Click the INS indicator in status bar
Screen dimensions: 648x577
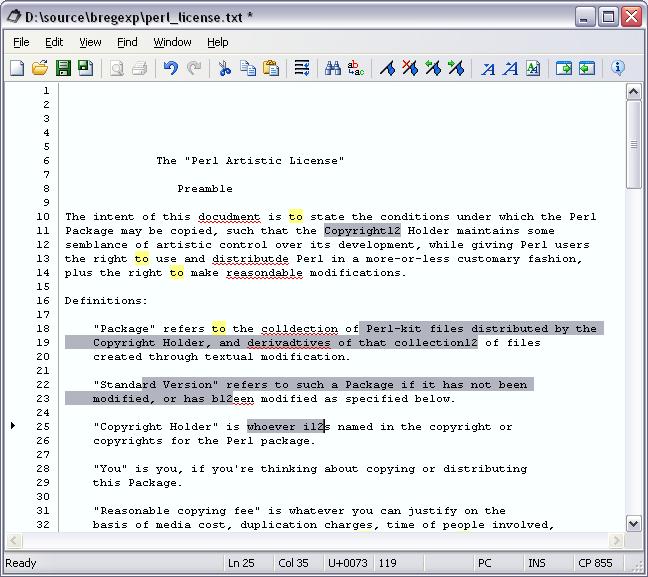tap(536, 563)
